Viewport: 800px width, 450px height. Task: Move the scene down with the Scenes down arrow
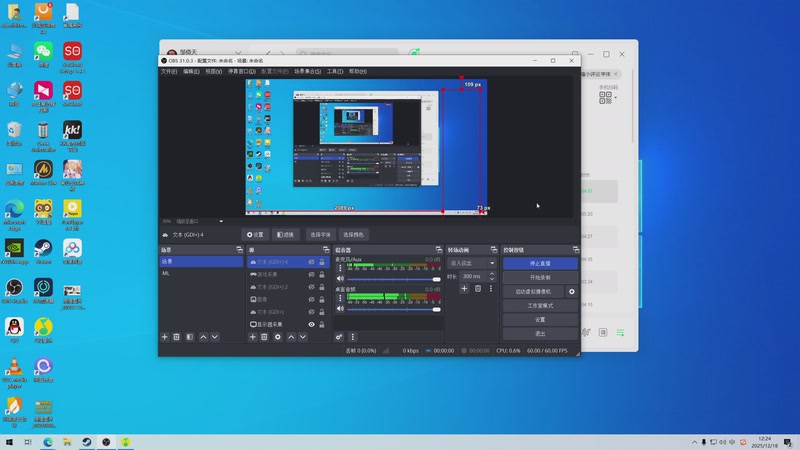(215, 337)
